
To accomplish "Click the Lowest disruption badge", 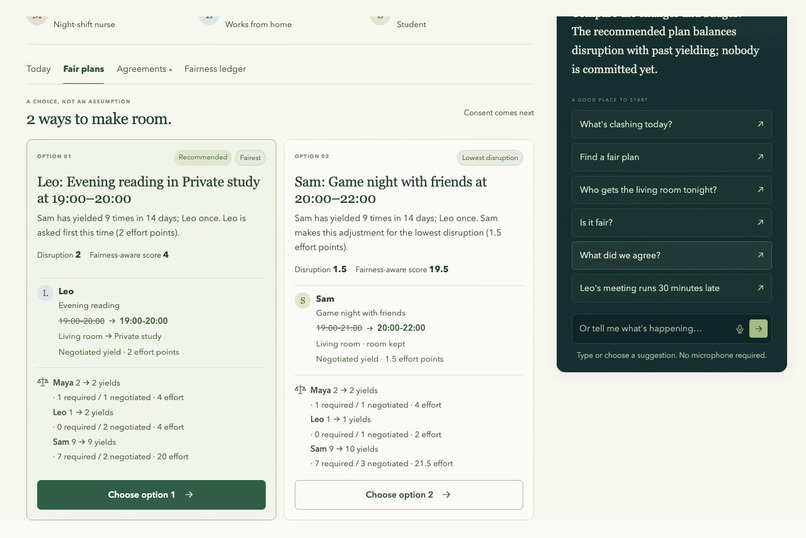I will point(490,158).
